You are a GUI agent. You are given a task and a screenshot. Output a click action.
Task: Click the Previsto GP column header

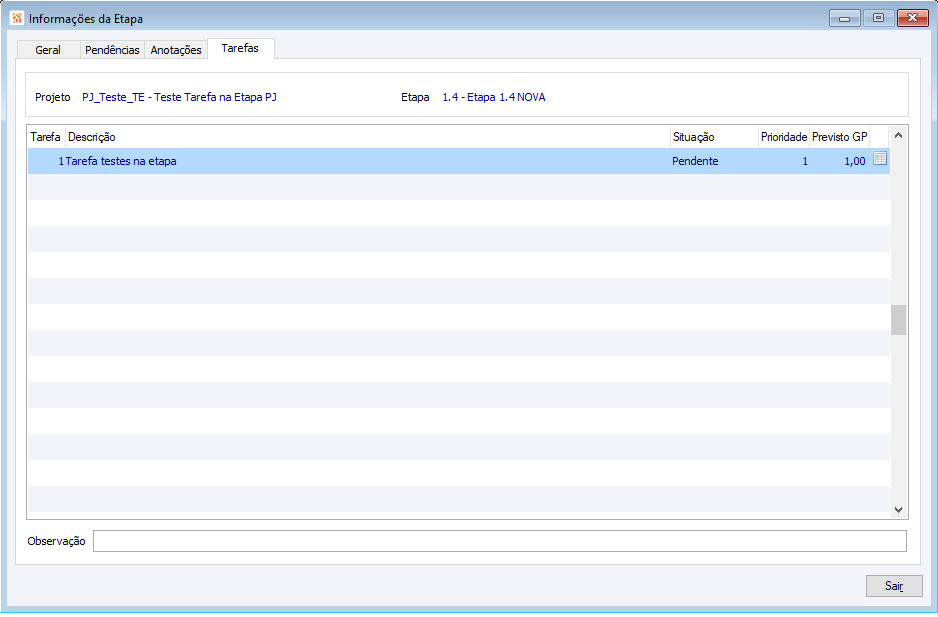[x=839, y=137]
